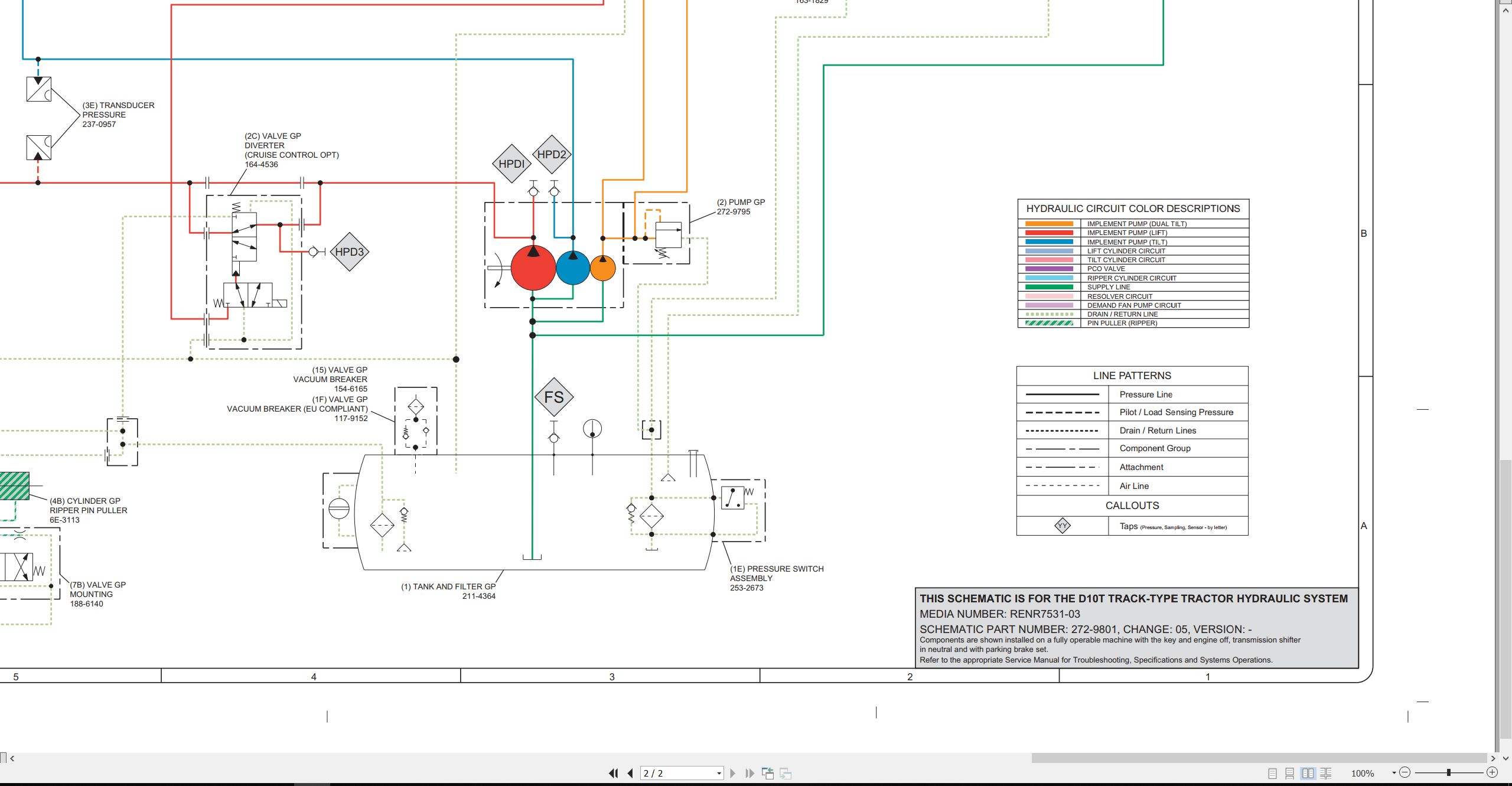Enable continuous scrolling page view
Image resolution: width=1512 pixels, height=786 pixels.
pyautogui.click(x=1290, y=773)
